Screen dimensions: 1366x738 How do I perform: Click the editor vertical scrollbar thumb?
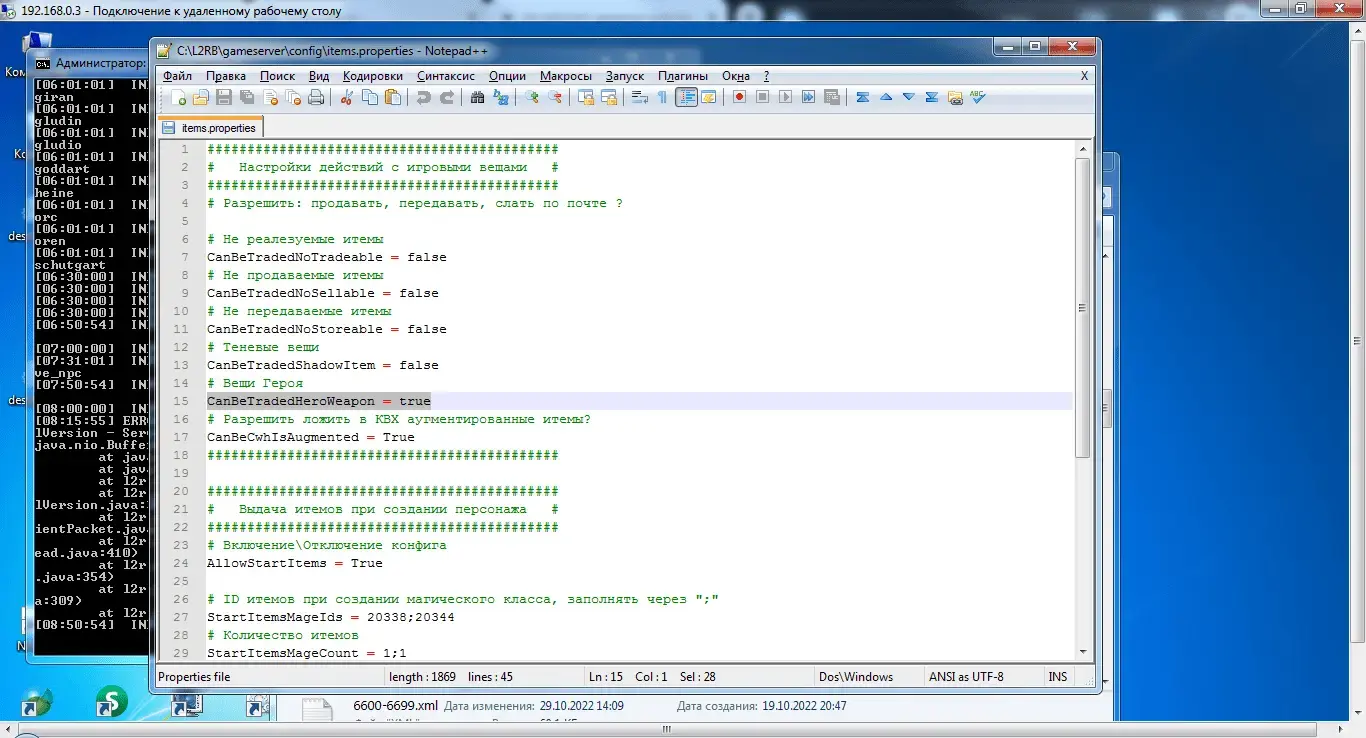coord(1083,308)
